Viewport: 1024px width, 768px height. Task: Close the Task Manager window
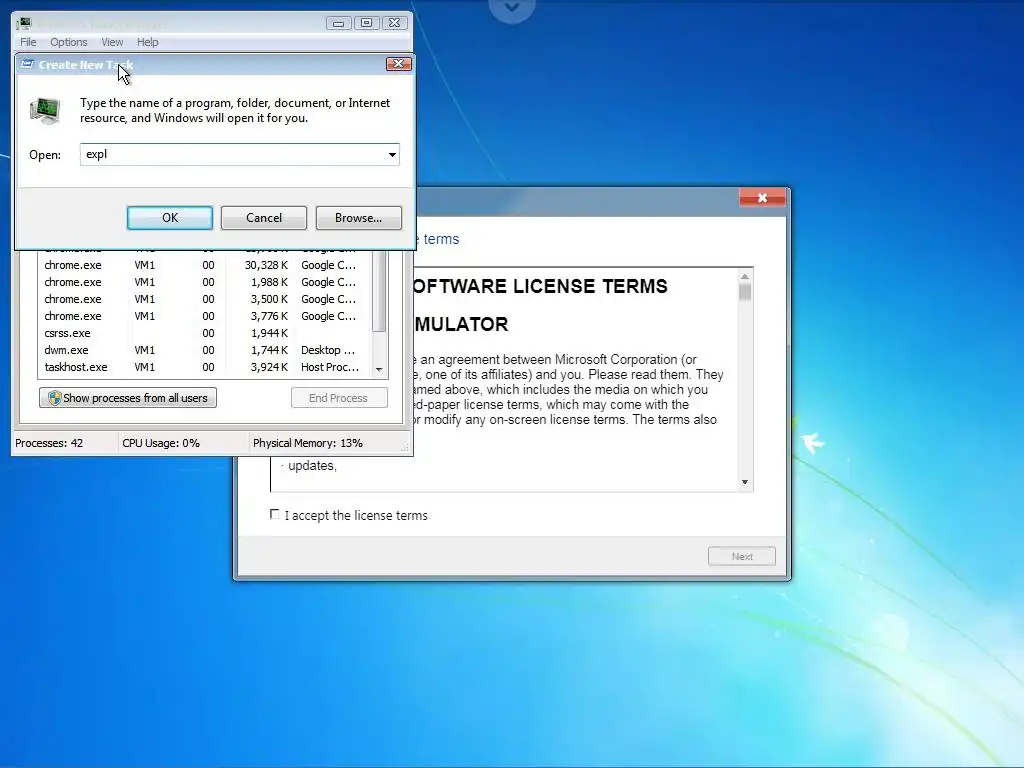(x=394, y=23)
